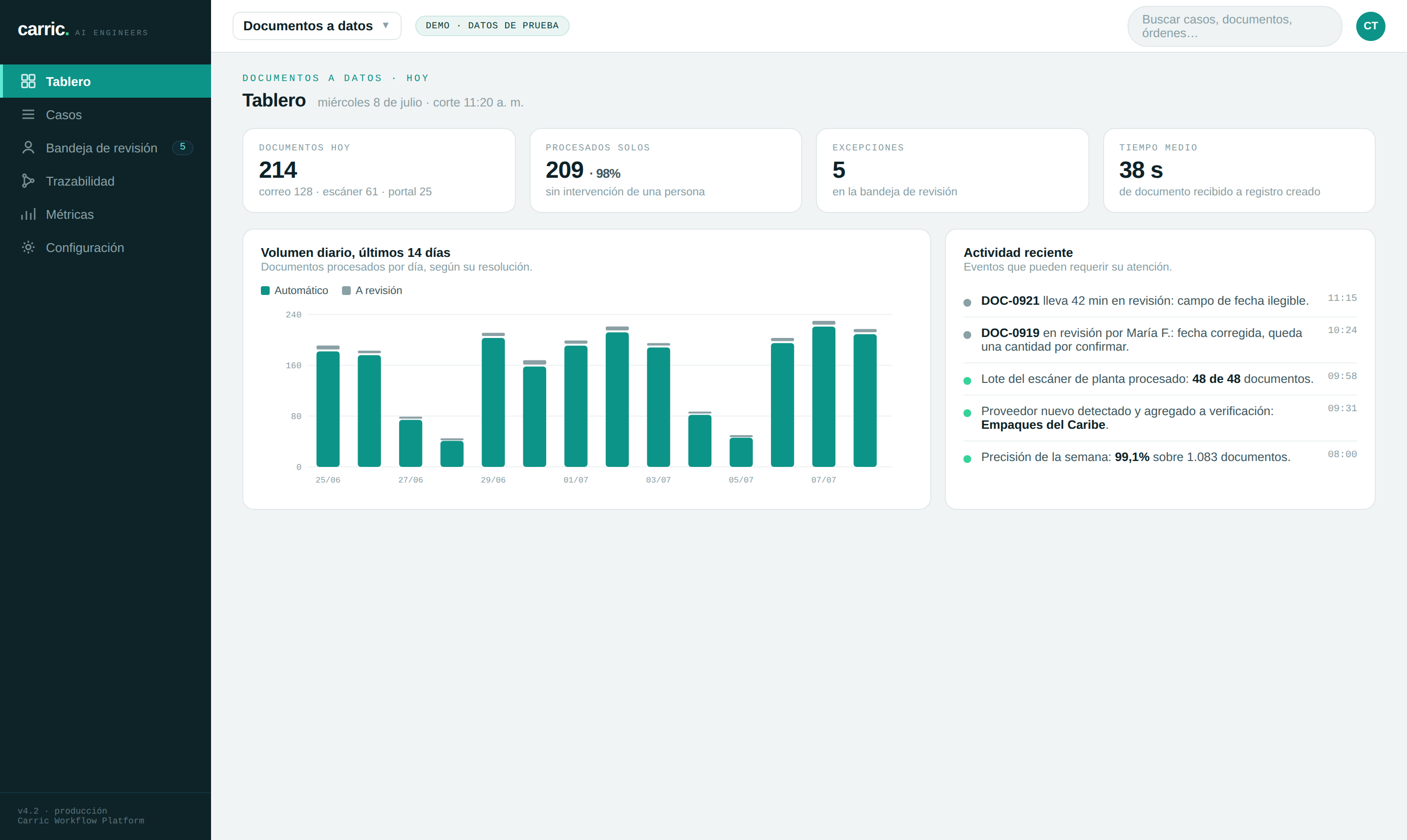This screenshot has width=1407, height=840.
Task: Open the CT user avatar
Action: pos(1370,26)
